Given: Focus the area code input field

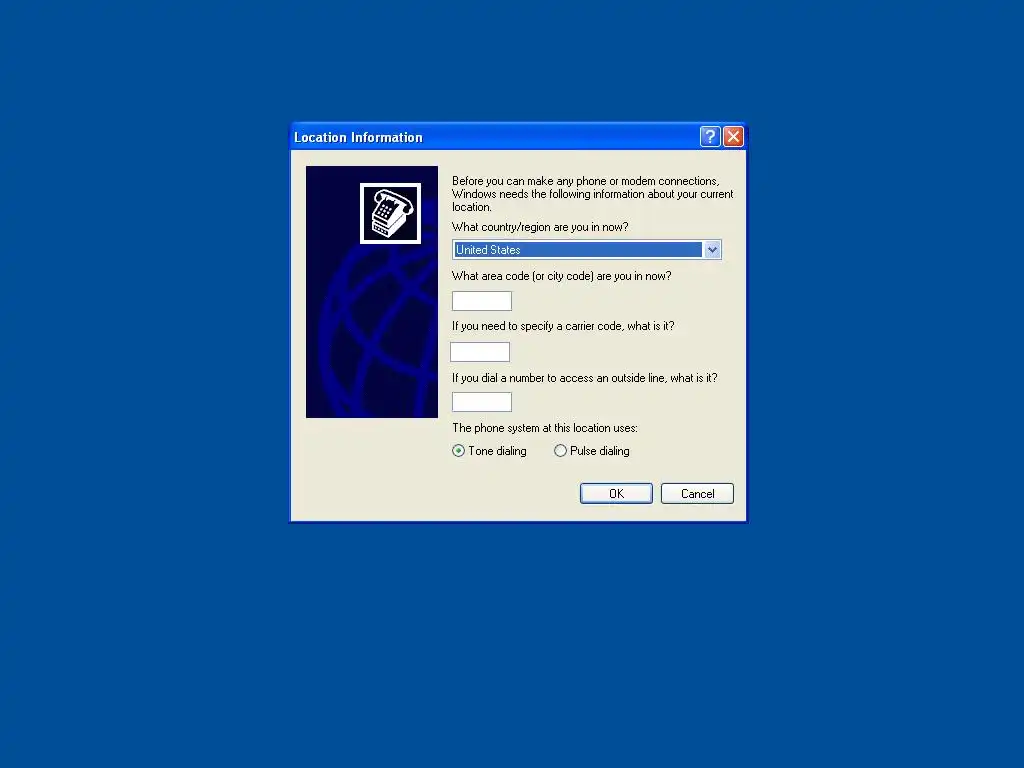Looking at the screenshot, I should (482, 301).
